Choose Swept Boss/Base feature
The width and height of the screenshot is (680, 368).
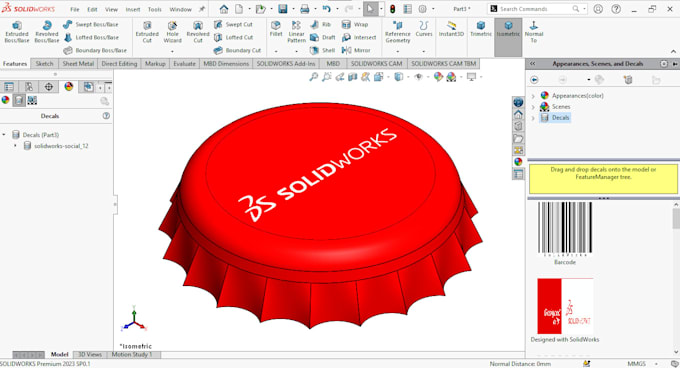[x=91, y=25]
